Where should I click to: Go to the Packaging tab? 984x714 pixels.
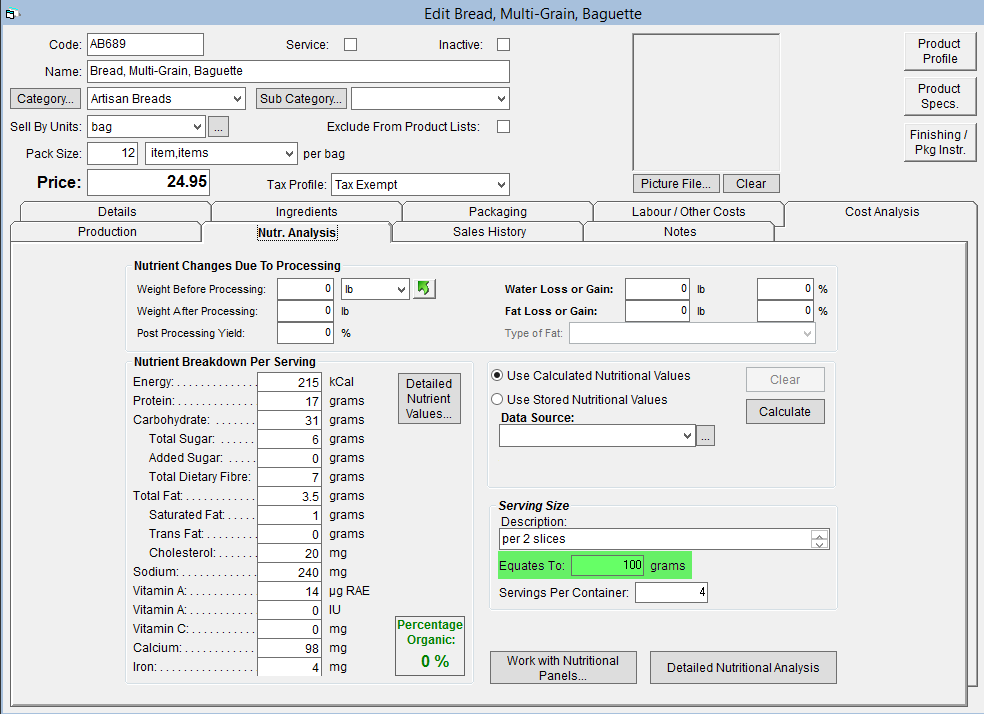[x=498, y=211]
